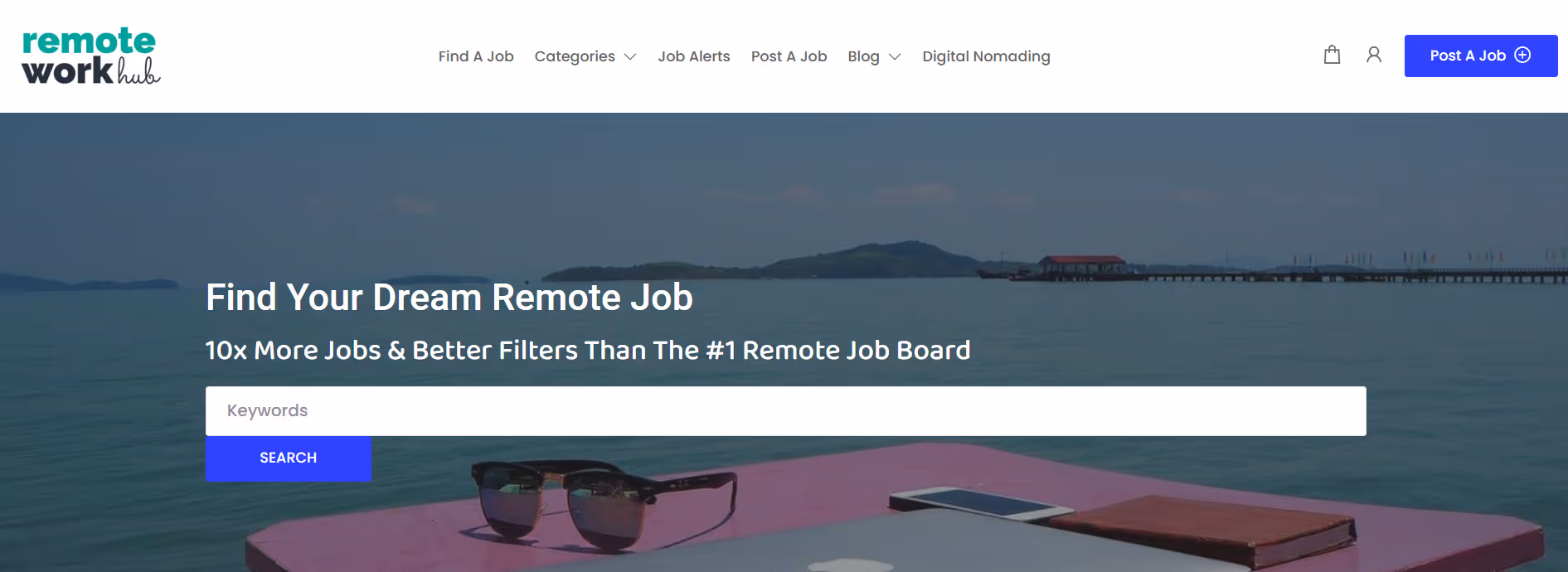1568x572 pixels.
Task: Go to Job Alerts page
Action: click(x=694, y=56)
